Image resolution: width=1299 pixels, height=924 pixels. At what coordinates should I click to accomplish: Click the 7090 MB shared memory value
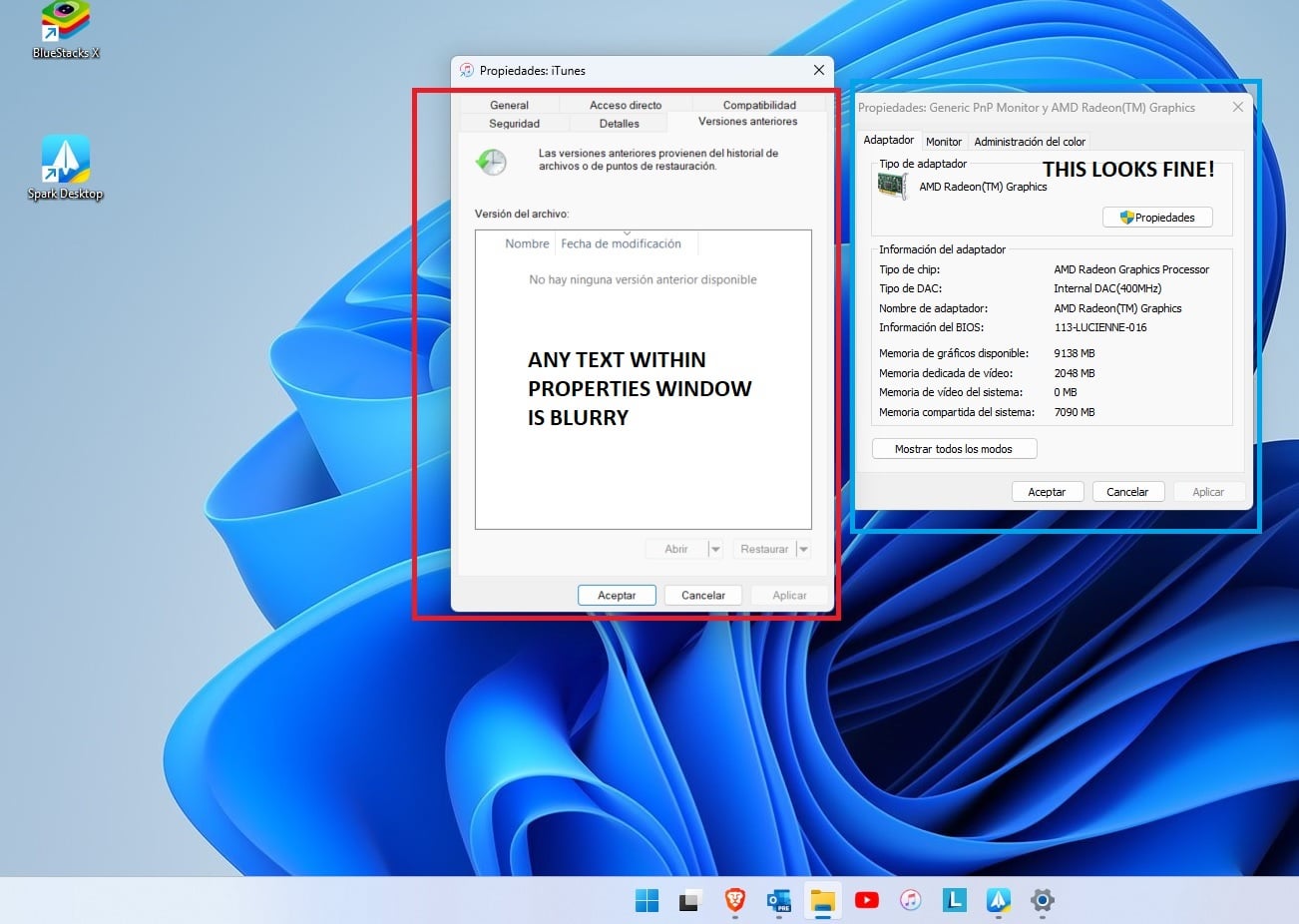pyautogui.click(x=1075, y=412)
